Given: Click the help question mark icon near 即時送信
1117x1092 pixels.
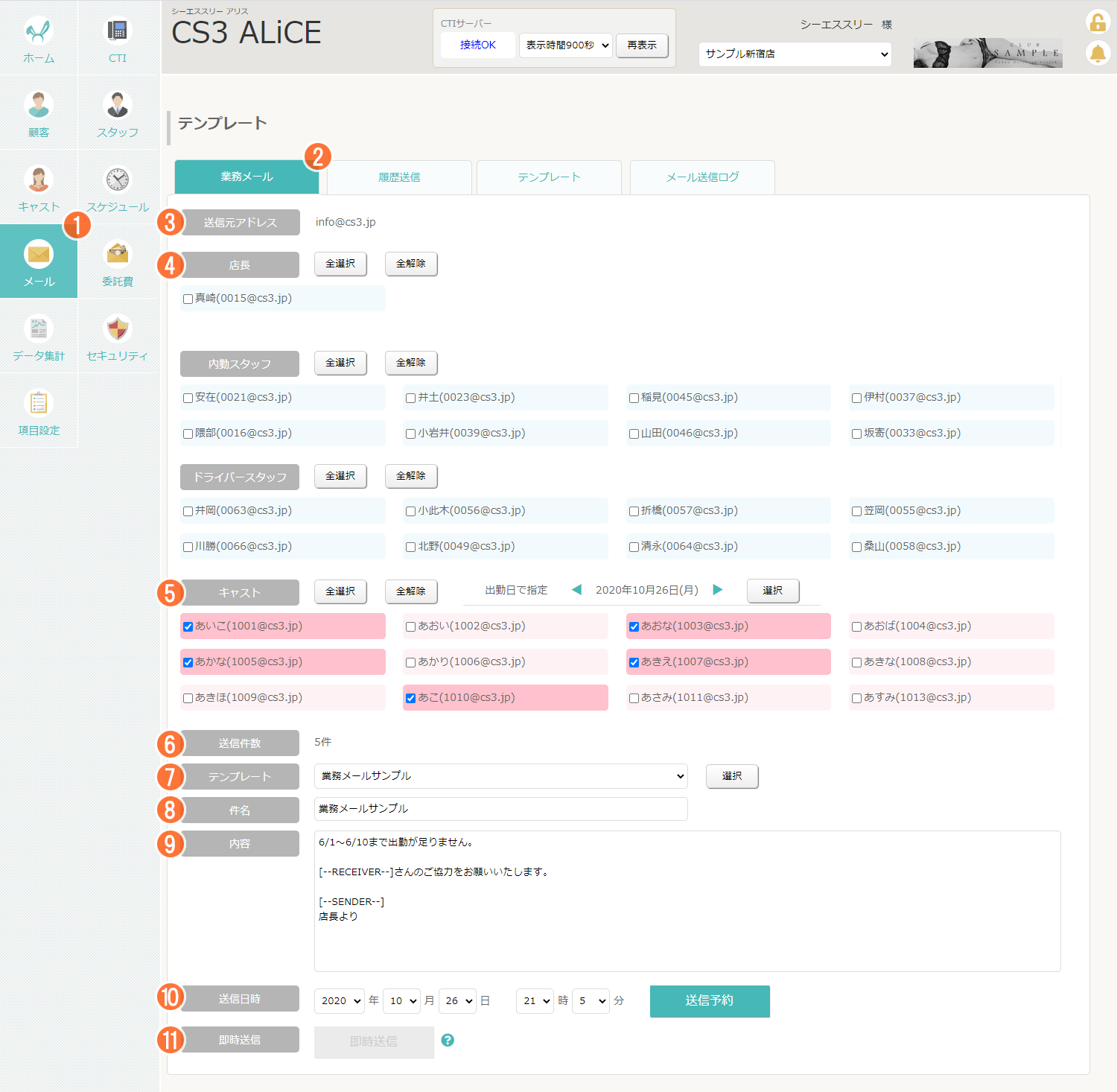Looking at the screenshot, I should tap(448, 1040).
